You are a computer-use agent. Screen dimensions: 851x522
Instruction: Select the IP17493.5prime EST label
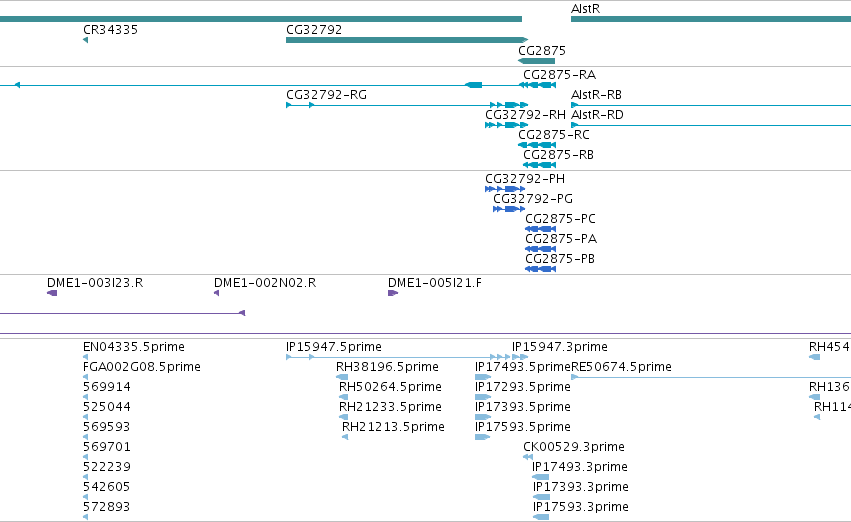(x=523, y=367)
